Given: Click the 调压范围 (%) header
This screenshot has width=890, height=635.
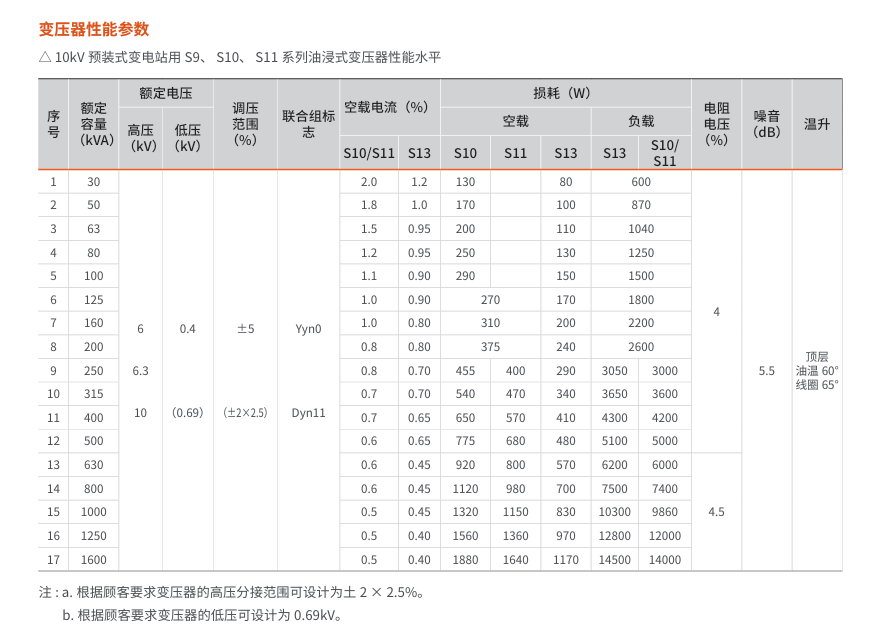Looking at the screenshot, I should tap(245, 124).
